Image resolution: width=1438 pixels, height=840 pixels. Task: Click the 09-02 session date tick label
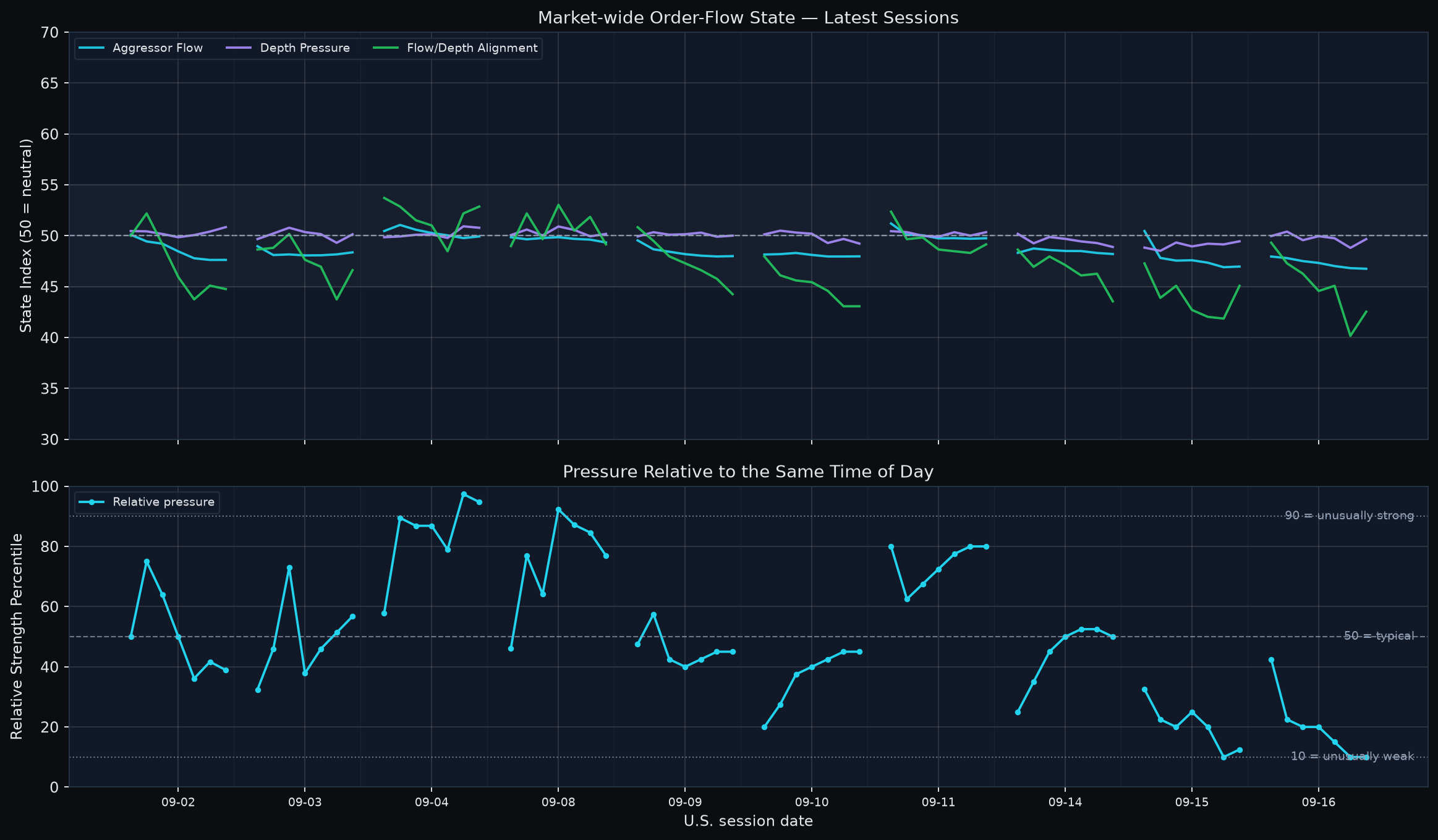coord(178,803)
